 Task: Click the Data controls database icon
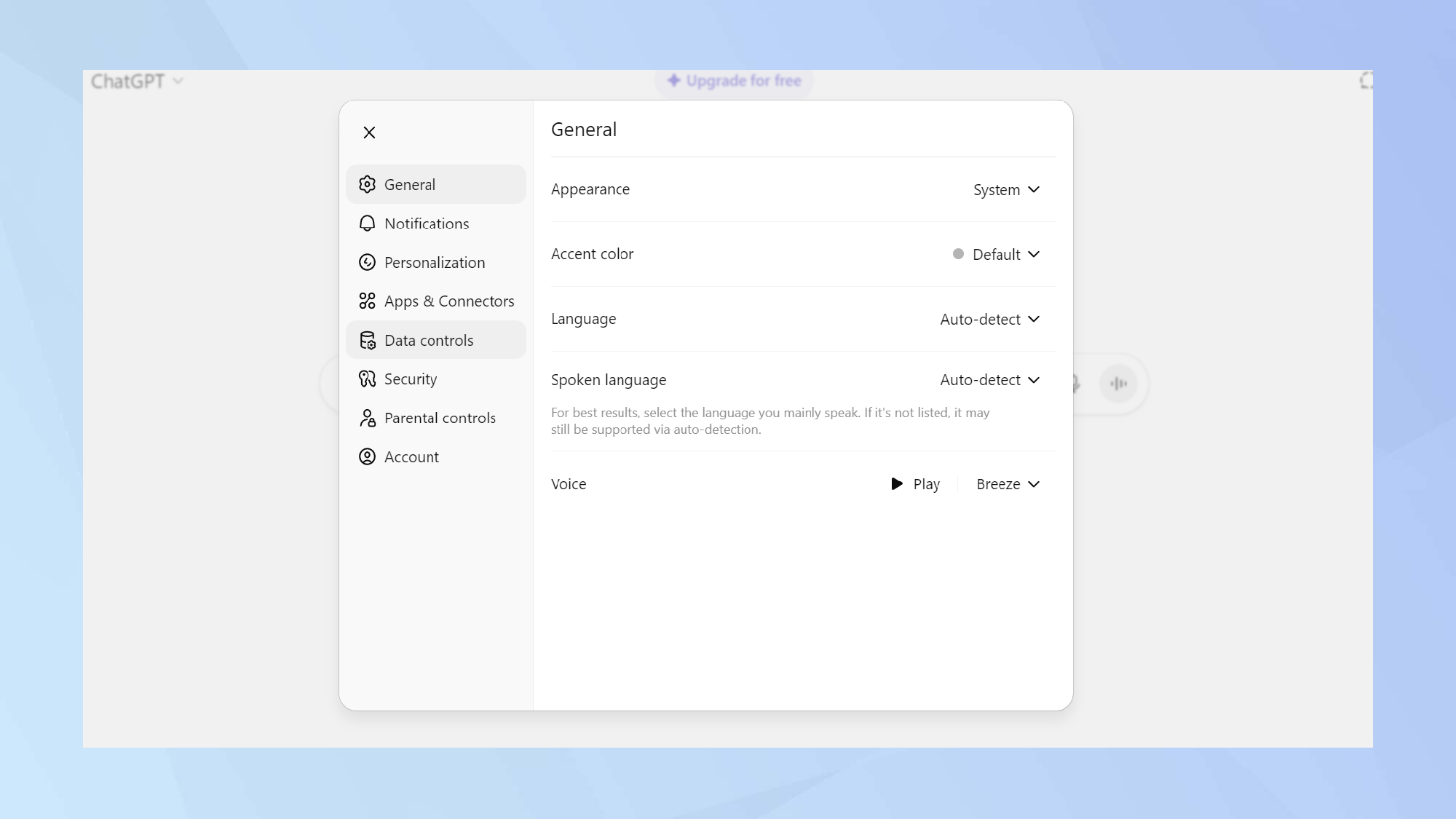[x=367, y=340]
